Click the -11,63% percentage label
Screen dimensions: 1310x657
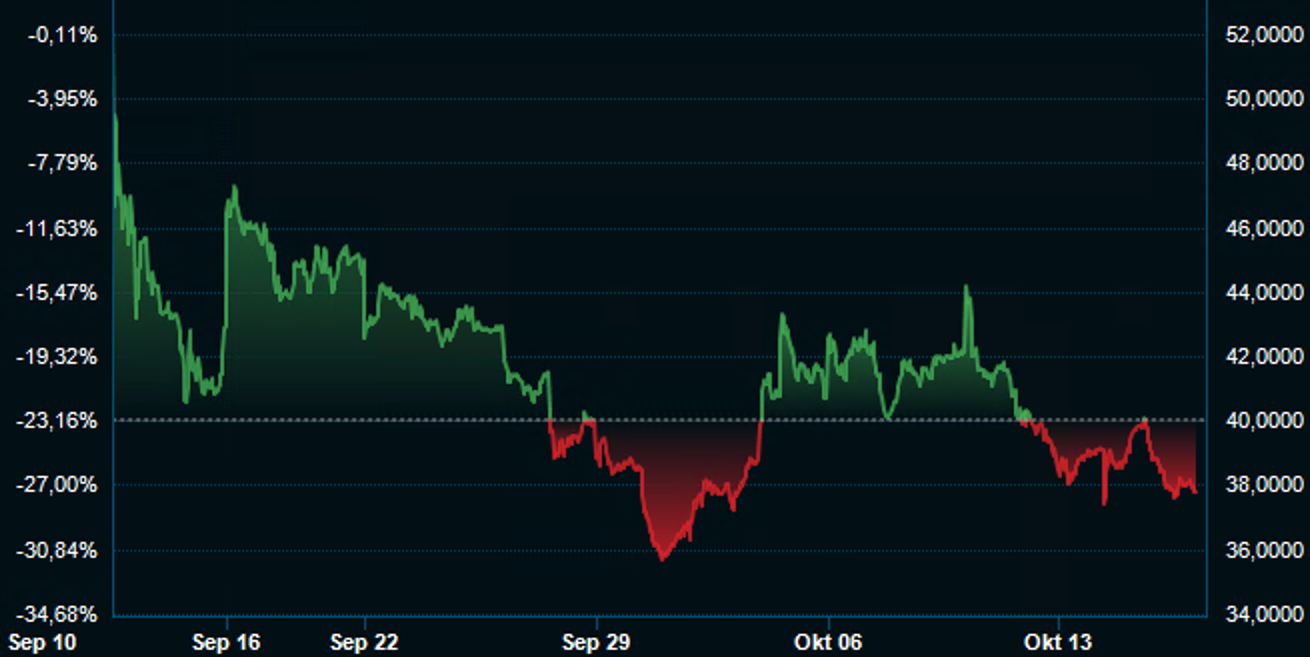tap(62, 229)
